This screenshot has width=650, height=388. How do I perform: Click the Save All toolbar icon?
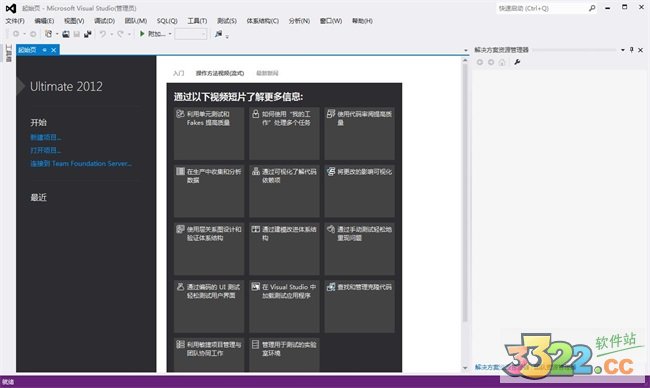[x=87, y=34]
